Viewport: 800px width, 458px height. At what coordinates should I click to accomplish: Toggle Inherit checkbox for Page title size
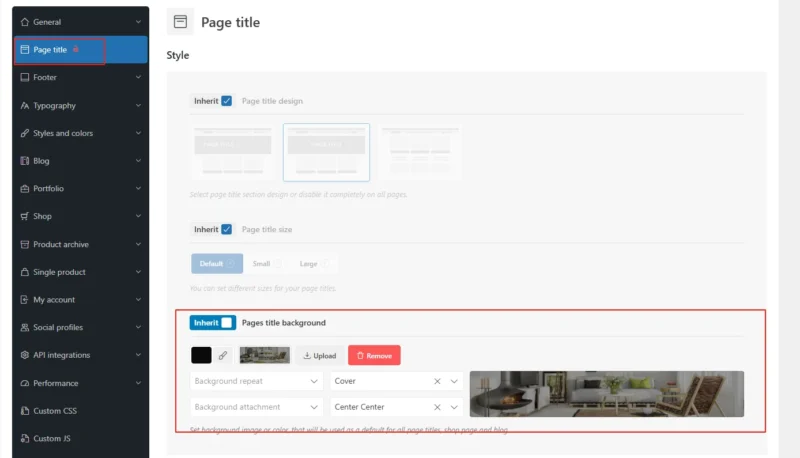tap(227, 229)
